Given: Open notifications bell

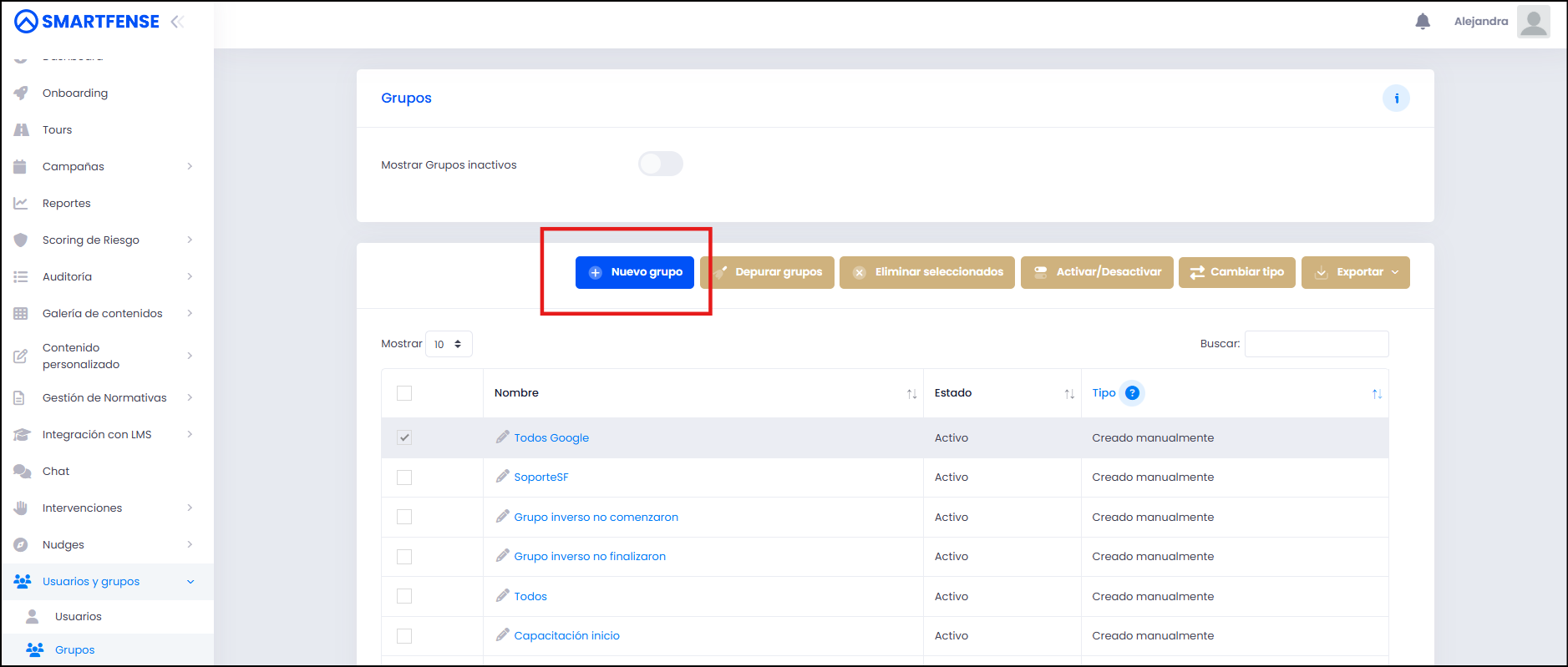Looking at the screenshot, I should [x=1423, y=22].
